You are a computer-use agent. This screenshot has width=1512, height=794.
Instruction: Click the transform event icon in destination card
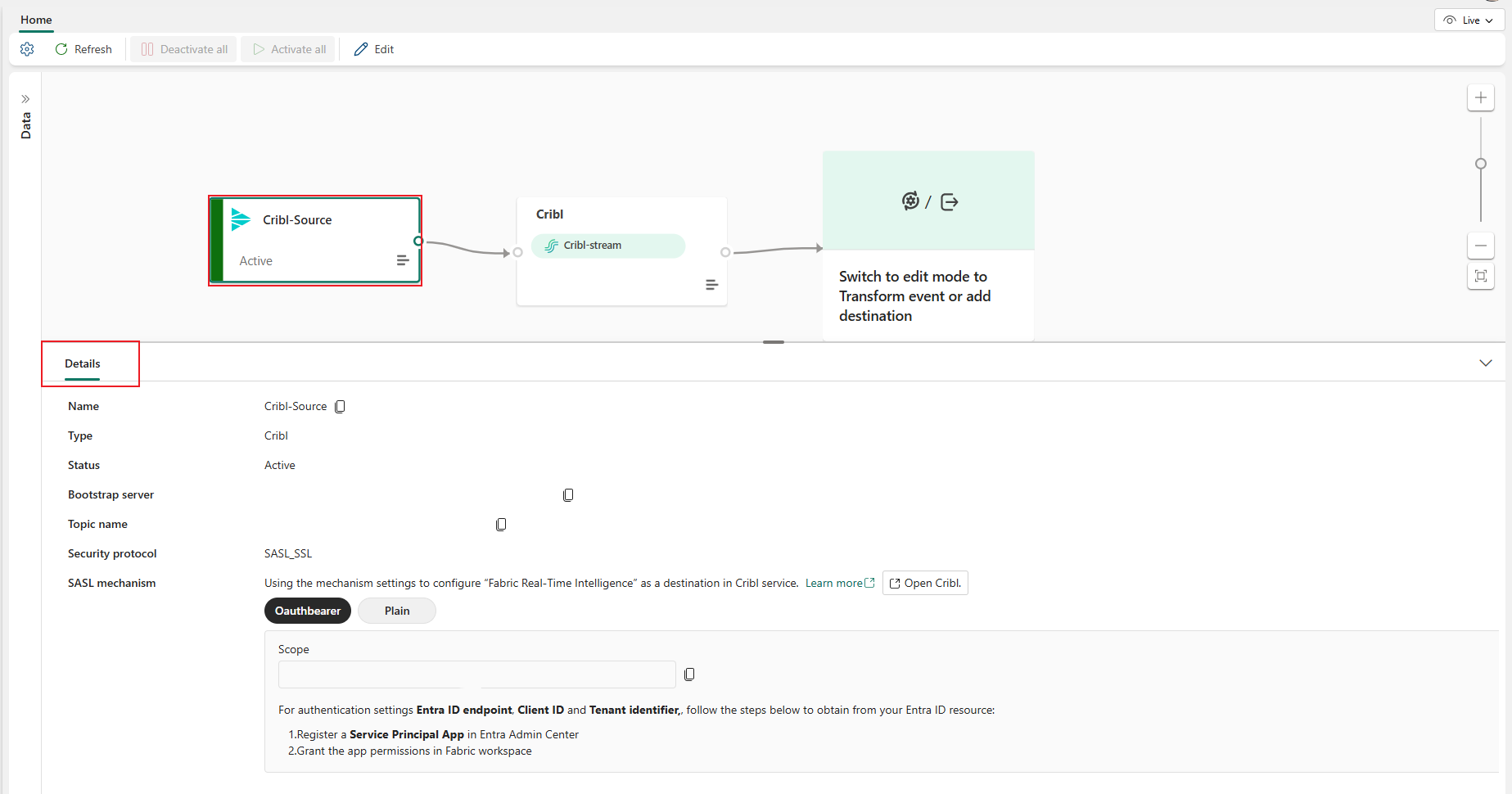point(910,201)
